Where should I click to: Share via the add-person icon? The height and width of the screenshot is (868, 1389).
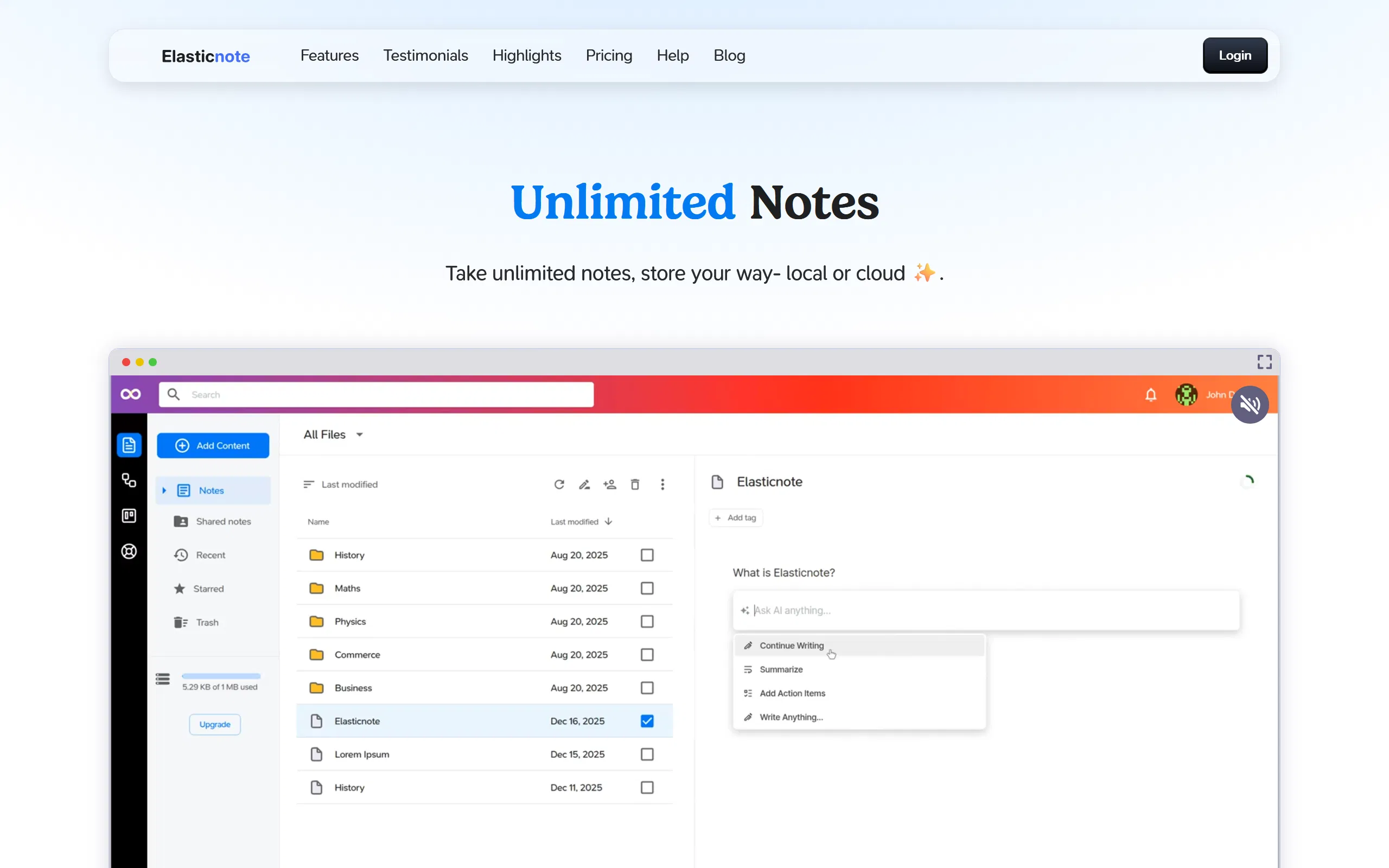[x=609, y=484]
